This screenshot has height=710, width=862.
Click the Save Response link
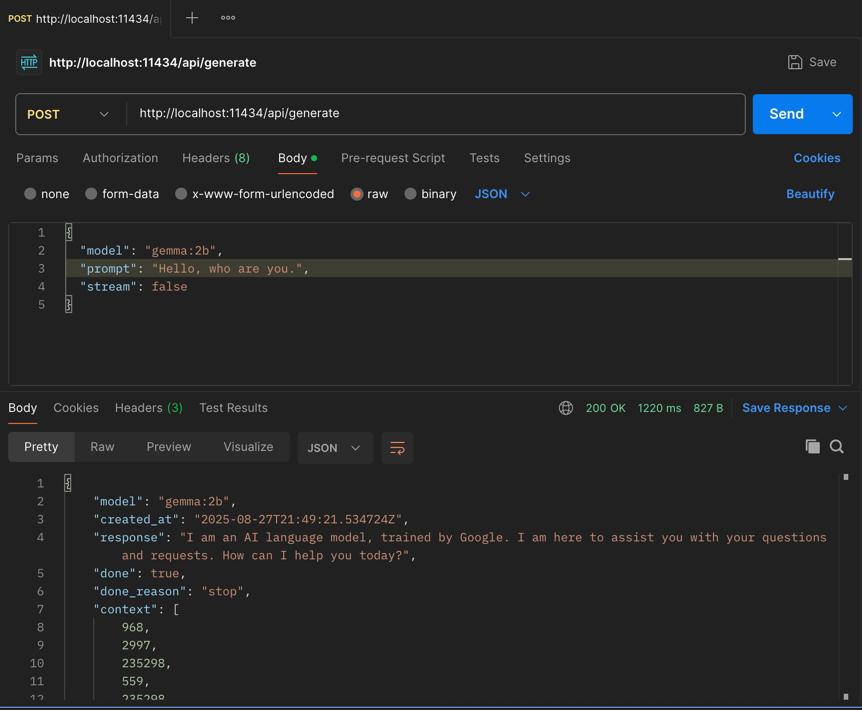pos(786,408)
